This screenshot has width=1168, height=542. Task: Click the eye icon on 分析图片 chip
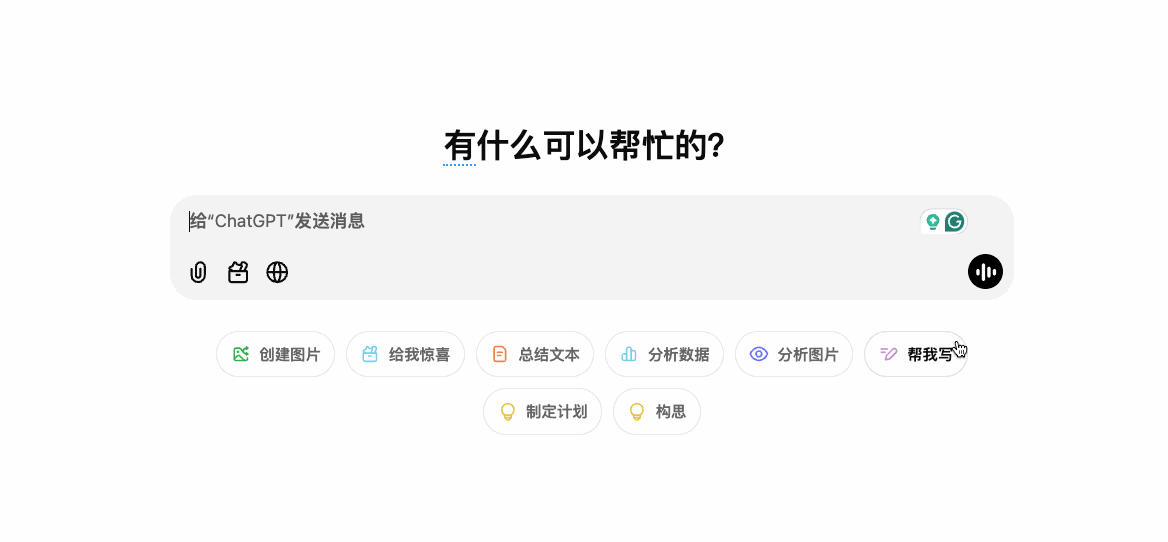tap(759, 354)
